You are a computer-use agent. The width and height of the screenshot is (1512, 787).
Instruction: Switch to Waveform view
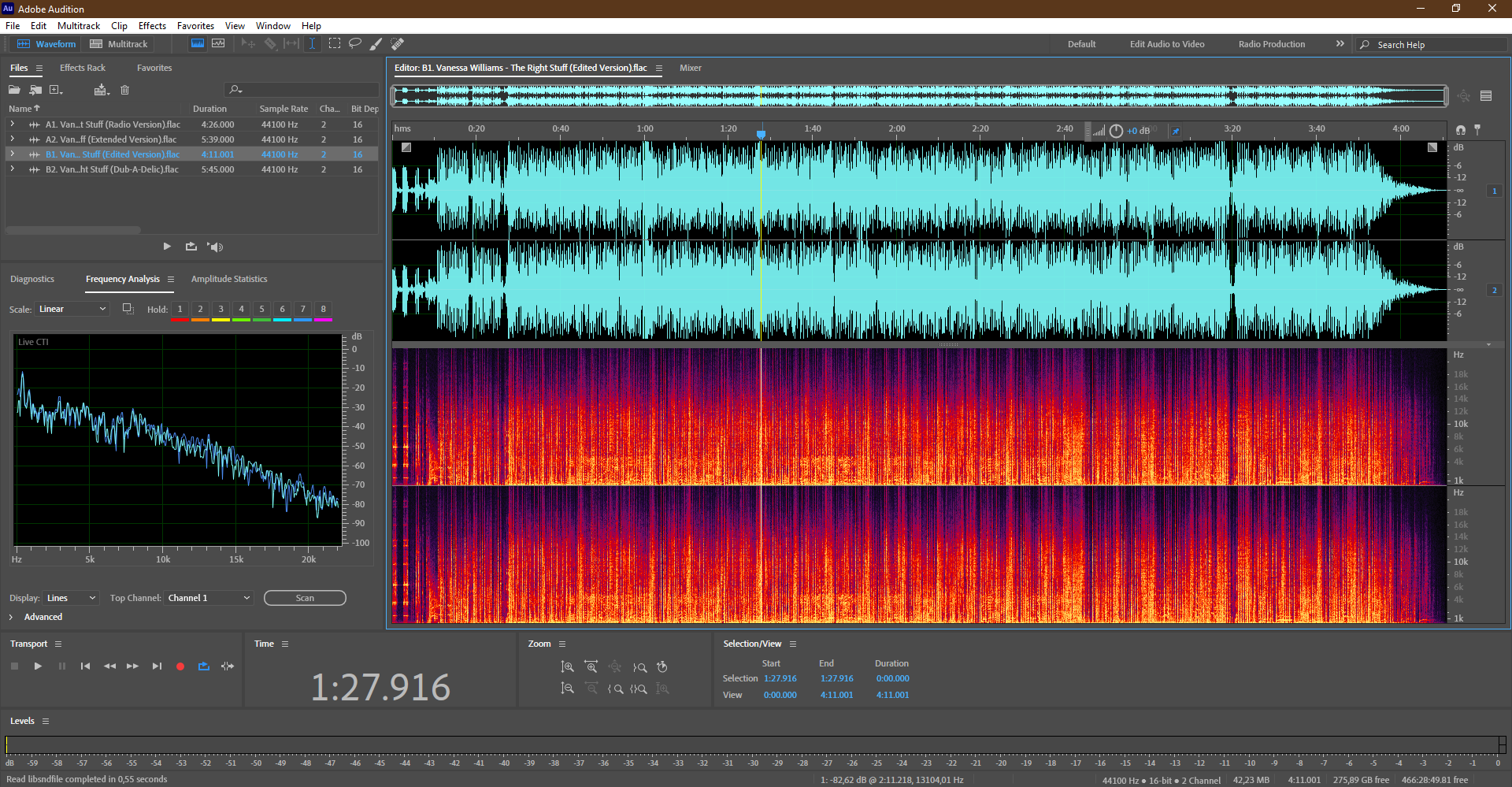tap(46, 44)
